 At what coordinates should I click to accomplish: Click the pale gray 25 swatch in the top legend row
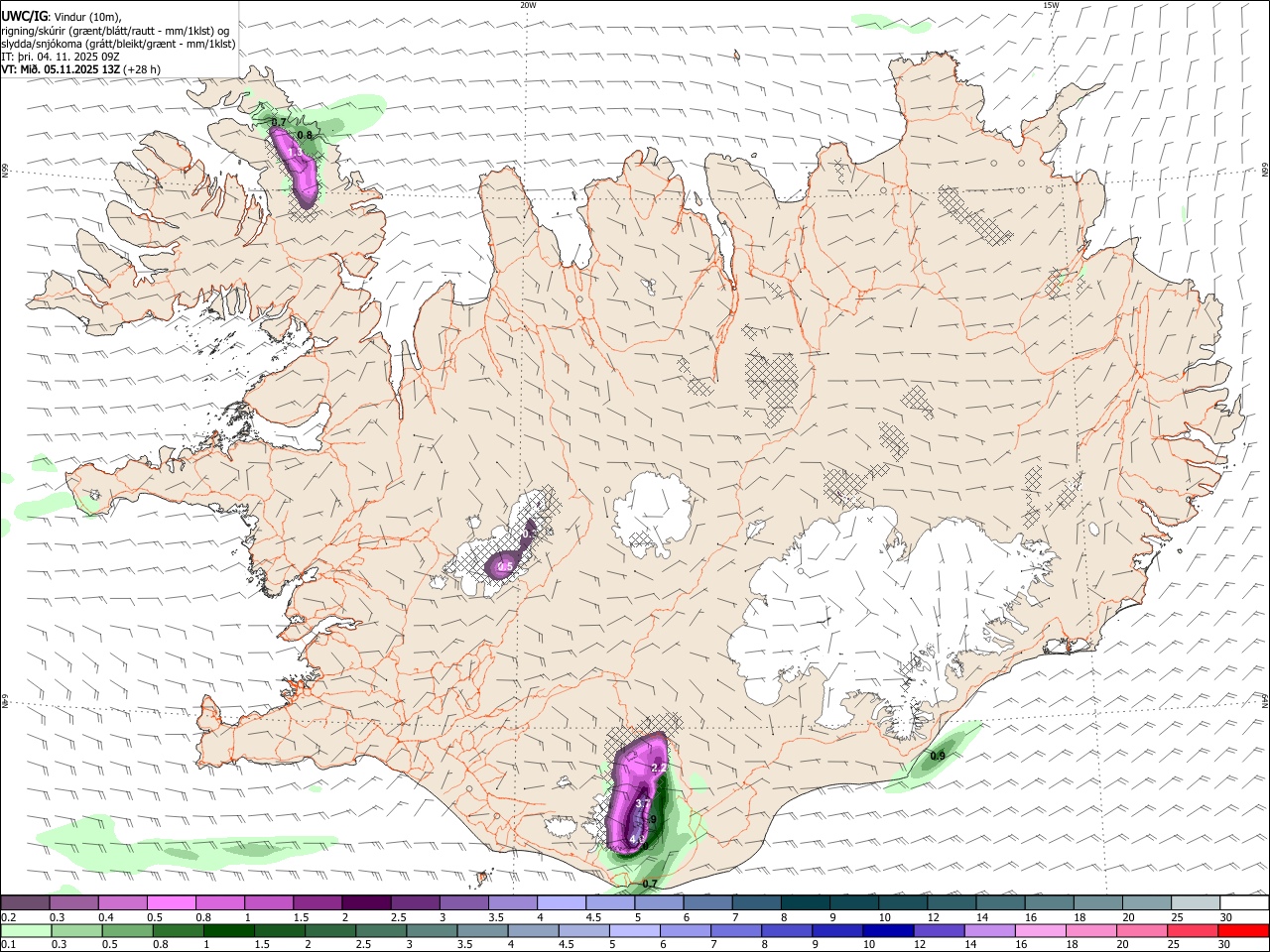click(x=1196, y=903)
